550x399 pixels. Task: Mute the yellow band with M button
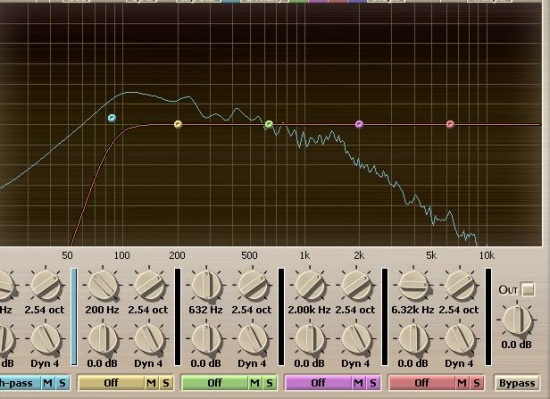click(x=151, y=383)
